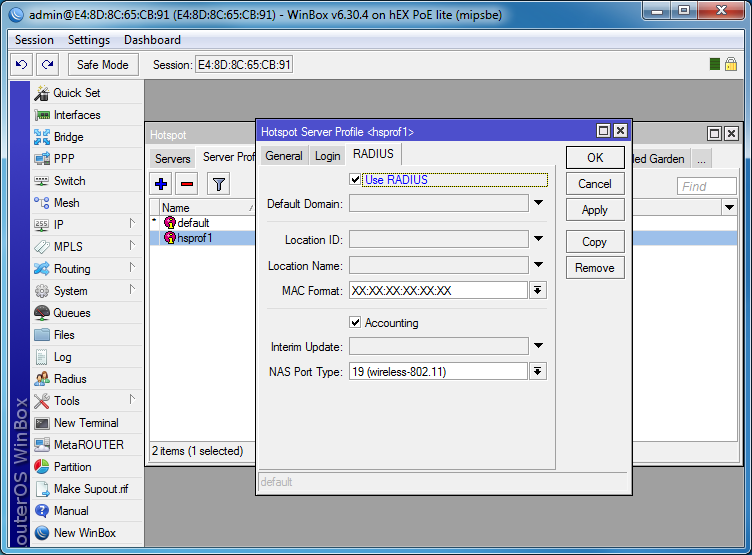752x555 pixels.
Task: Copy the hotspot server profile
Action: click(x=595, y=242)
